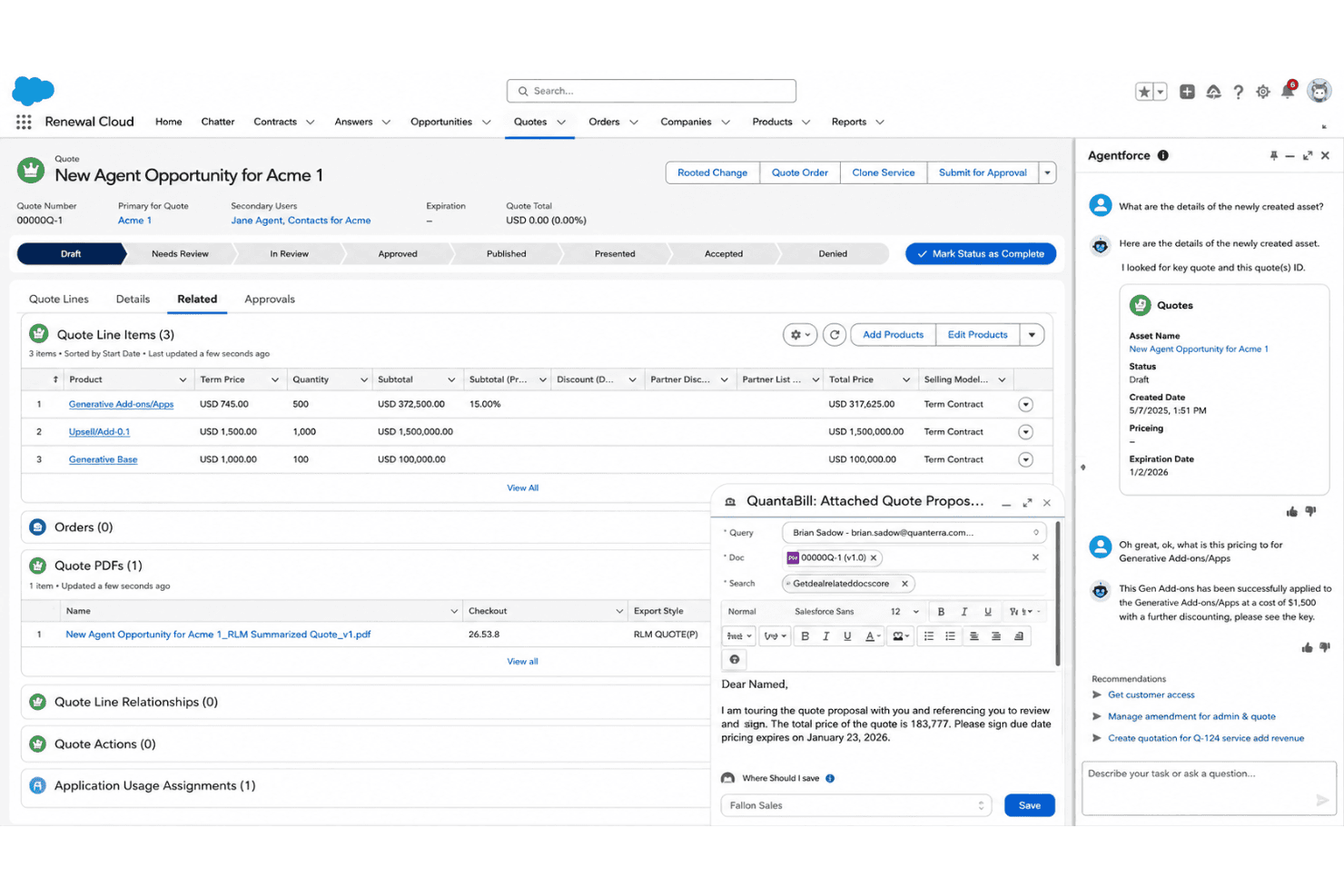Give thumbs up on Quotes asset response
This screenshot has height=896, width=1344.
(1292, 512)
